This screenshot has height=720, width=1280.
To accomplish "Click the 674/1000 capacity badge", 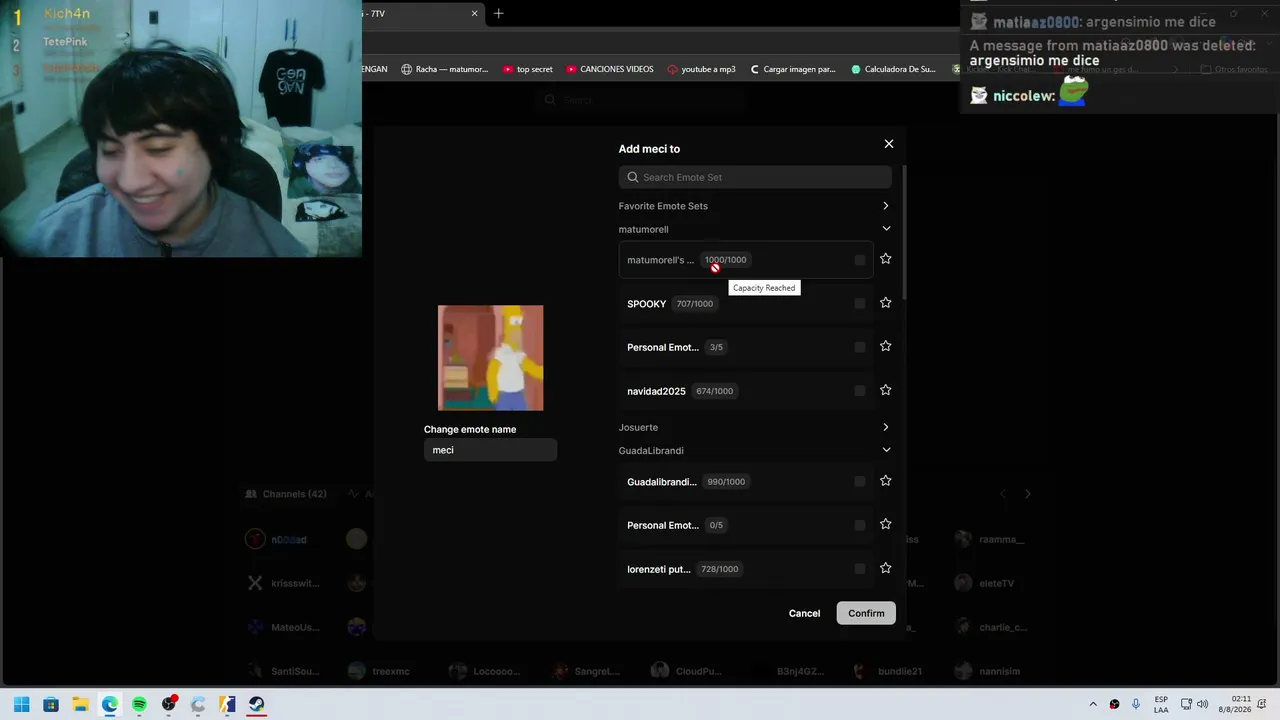I will [x=714, y=391].
